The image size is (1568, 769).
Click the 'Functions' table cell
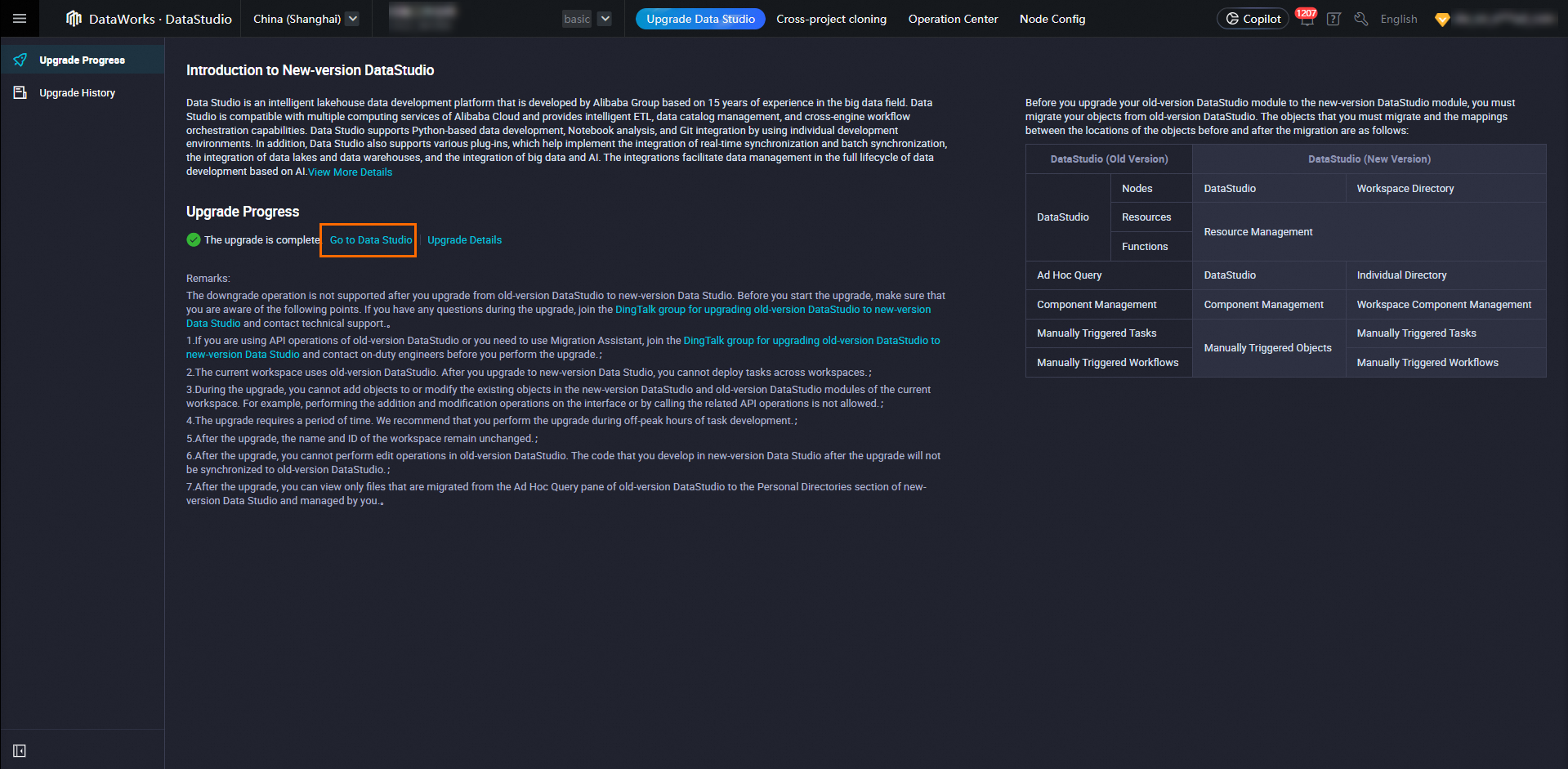coord(1151,246)
